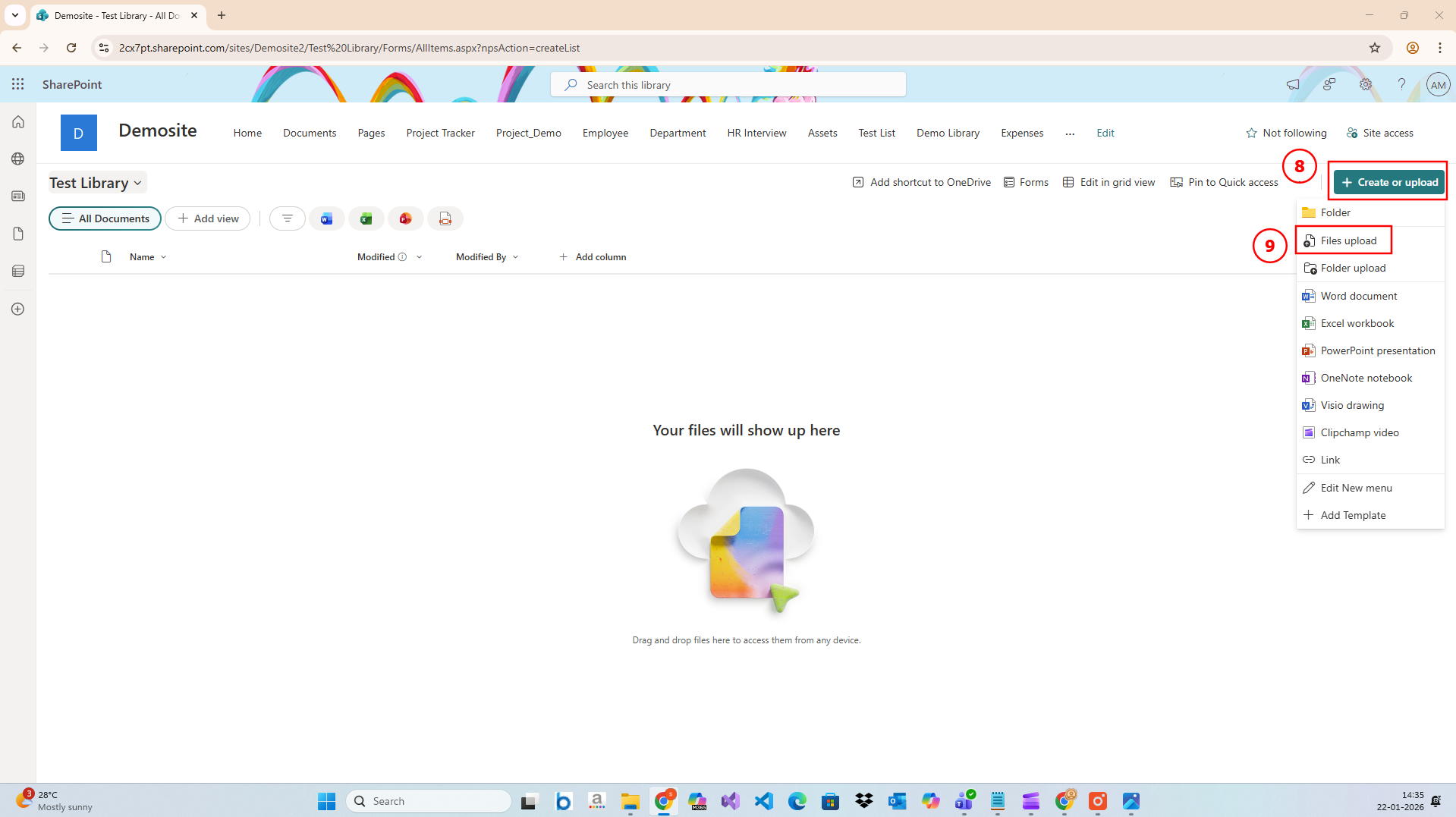Open the Forms command
The height and width of the screenshot is (817, 1456).
point(1026,182)
